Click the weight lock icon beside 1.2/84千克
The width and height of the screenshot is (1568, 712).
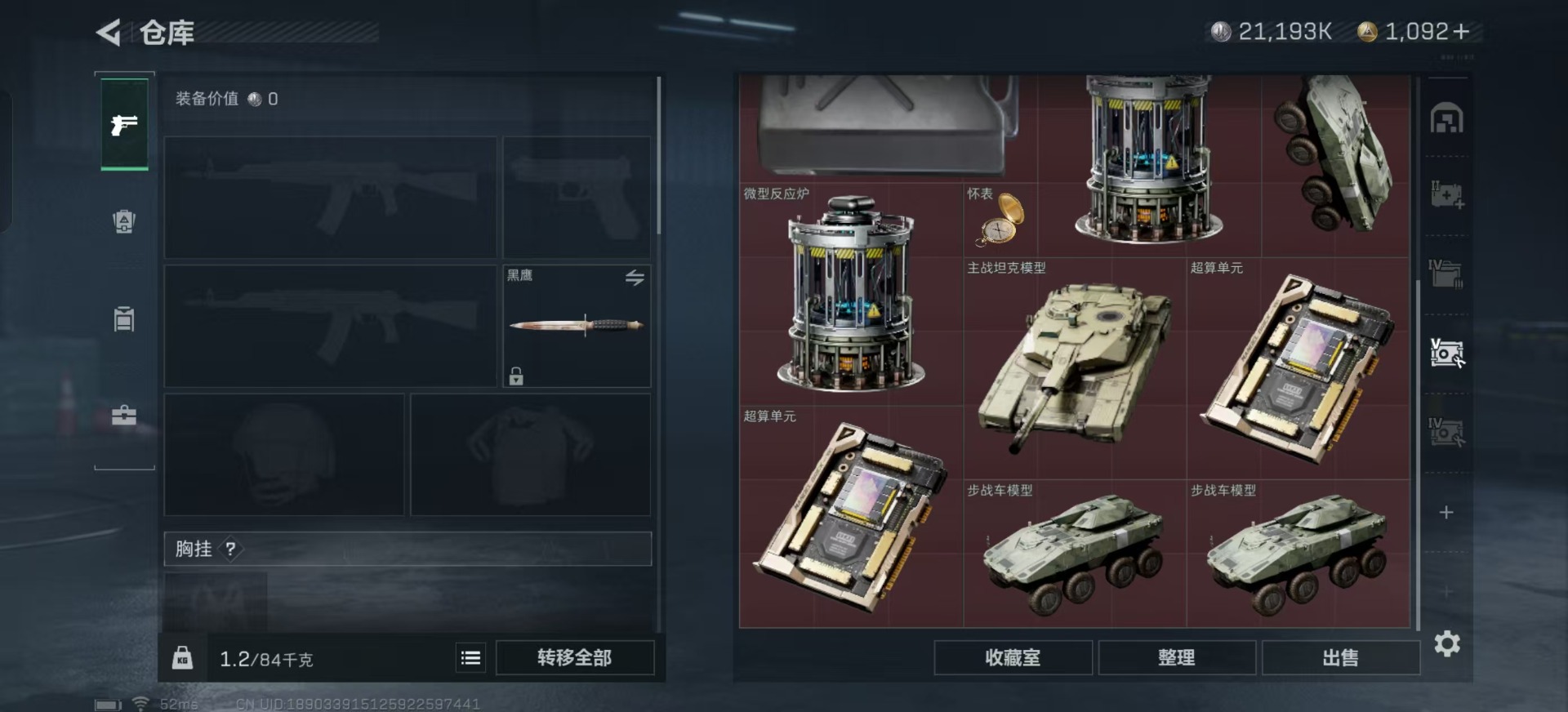[182, 658]
